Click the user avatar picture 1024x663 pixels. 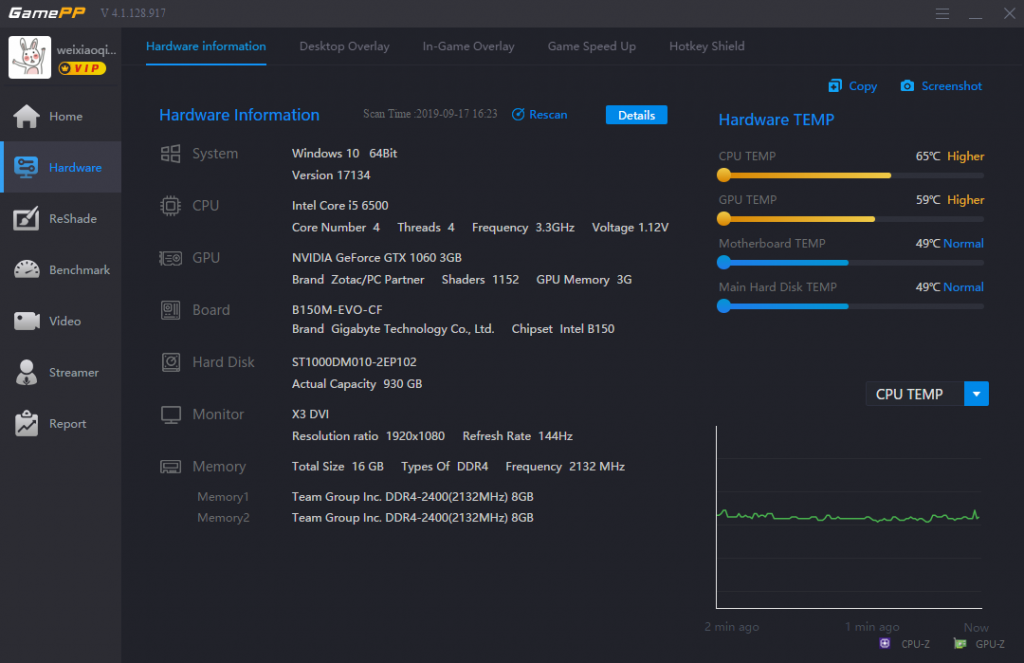(29, 57)
